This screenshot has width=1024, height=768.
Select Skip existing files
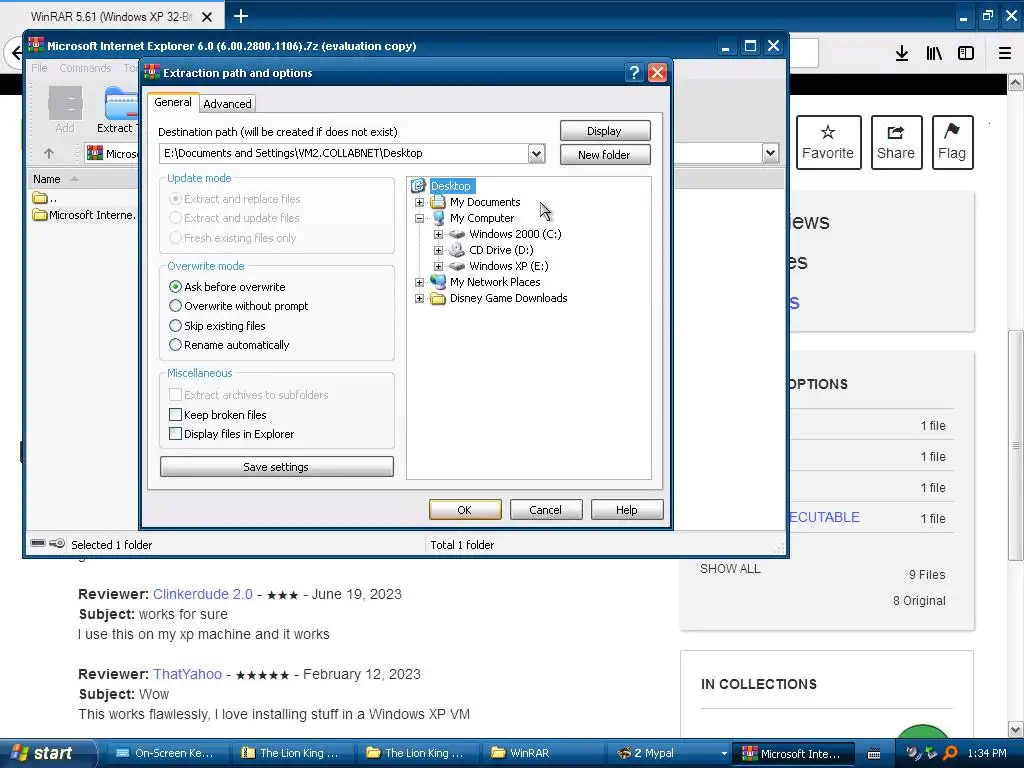[x=217, y=325]
